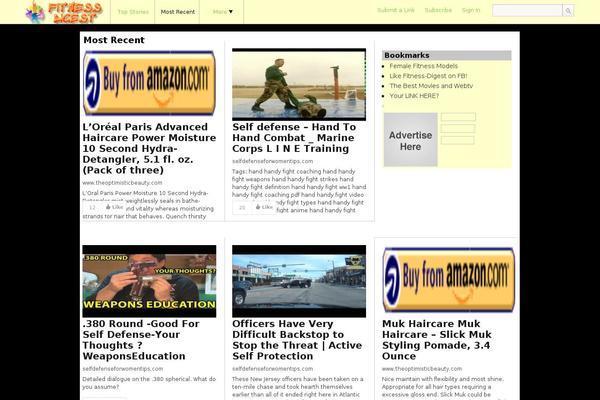Screen dimensions: 600x400
Task: Select the Most Recent tab
Action: tap(178, 12)
